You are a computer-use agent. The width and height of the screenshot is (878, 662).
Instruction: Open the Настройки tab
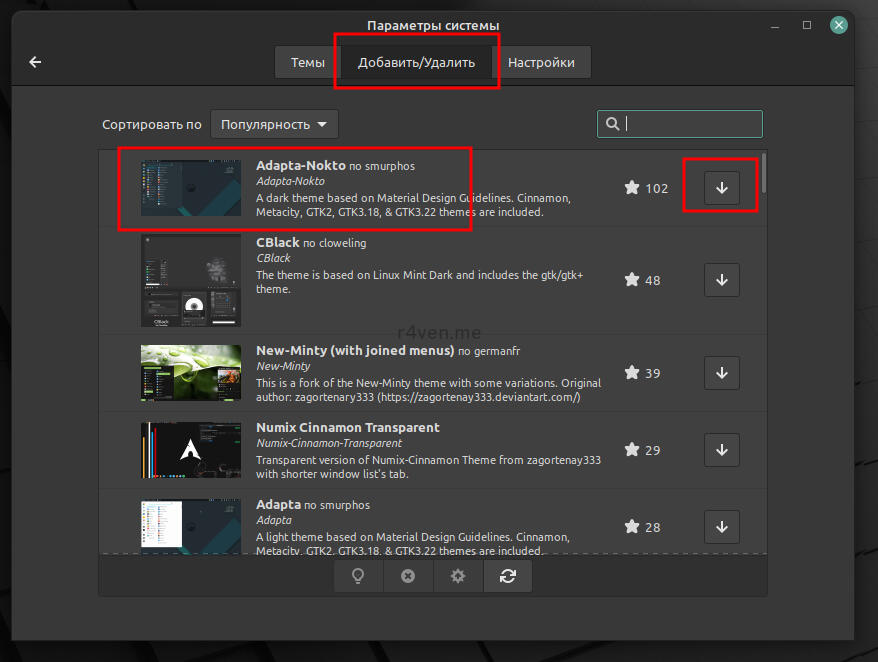coord(541,62)
